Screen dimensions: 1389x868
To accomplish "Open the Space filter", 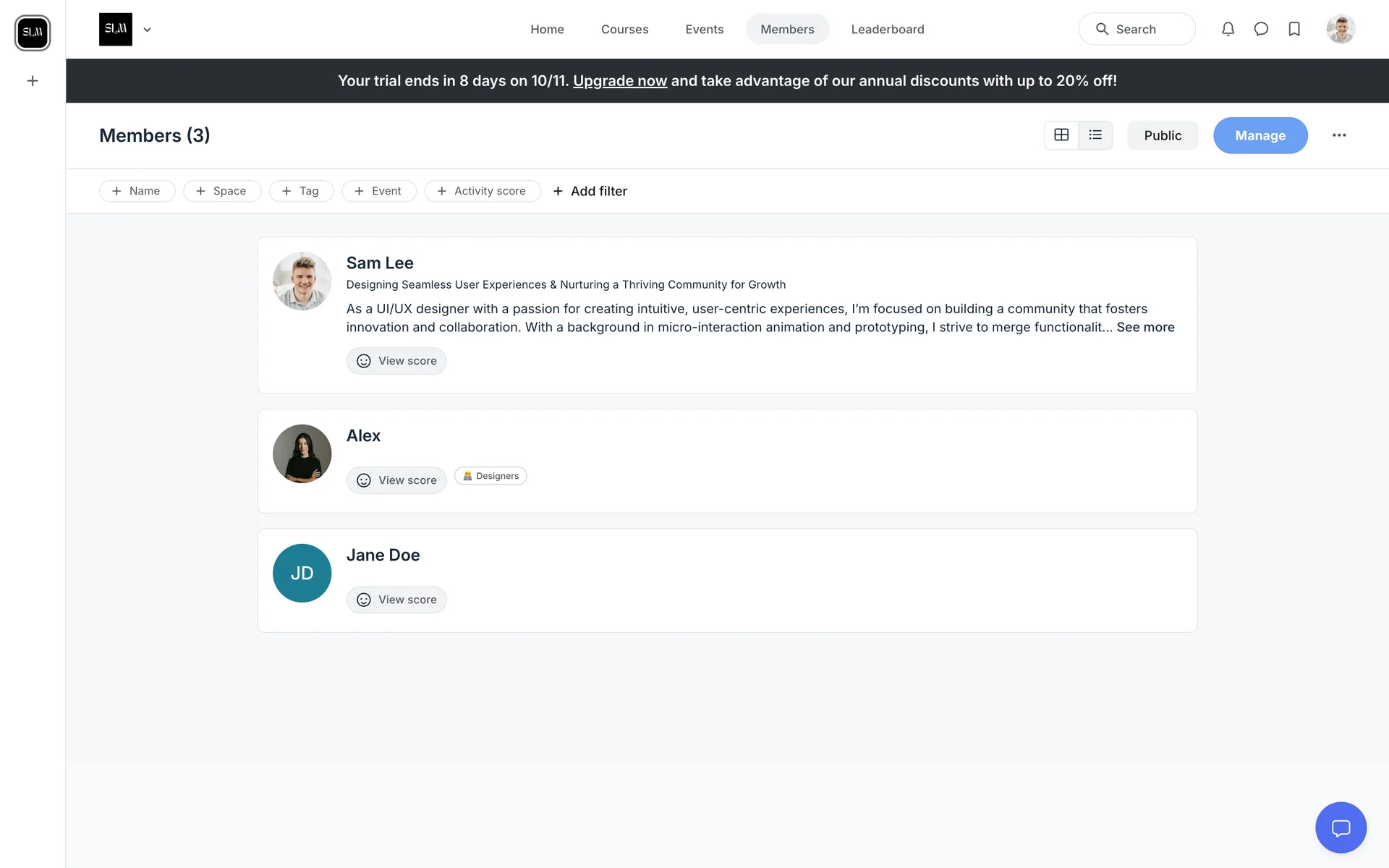I will click(222, 191).
